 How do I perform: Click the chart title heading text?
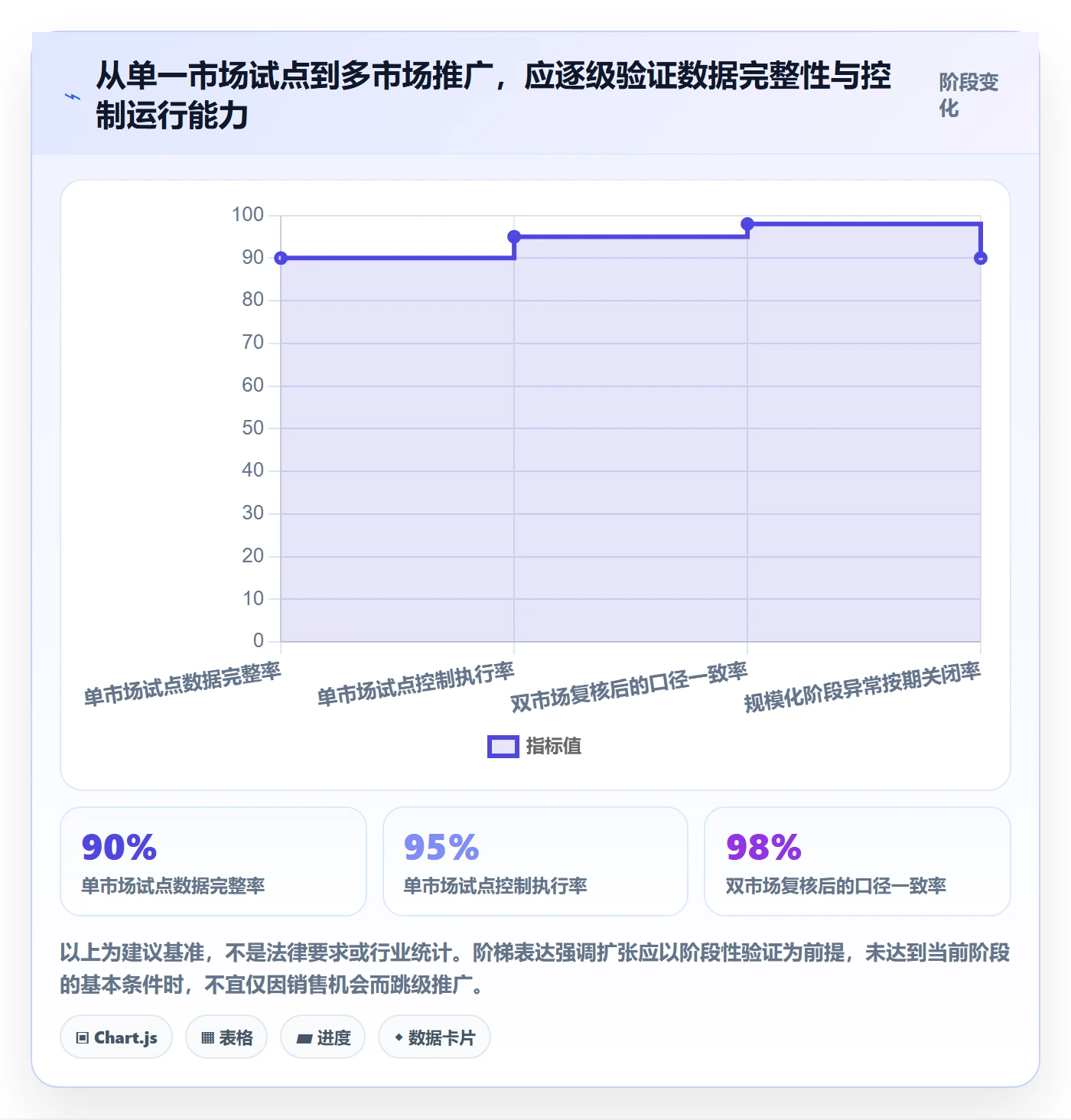tap(493, 96)
